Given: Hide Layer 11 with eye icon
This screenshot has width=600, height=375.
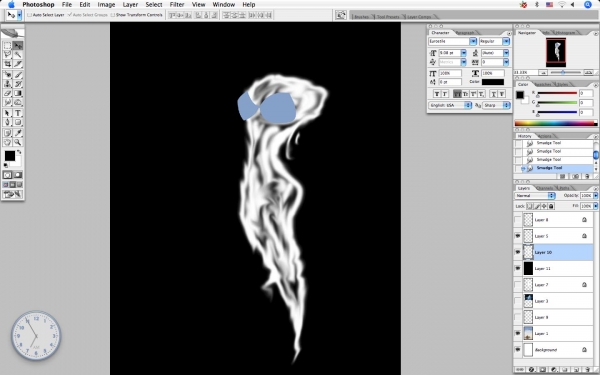Looking at the screenshot, I should [x=518, y=268].
